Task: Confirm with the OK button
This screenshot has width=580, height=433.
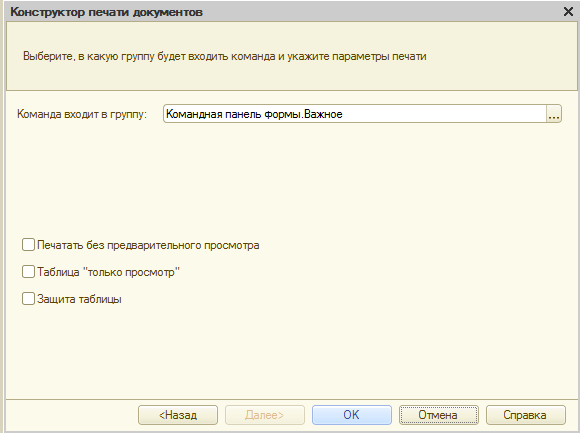Action: click(x=352, y=415)
